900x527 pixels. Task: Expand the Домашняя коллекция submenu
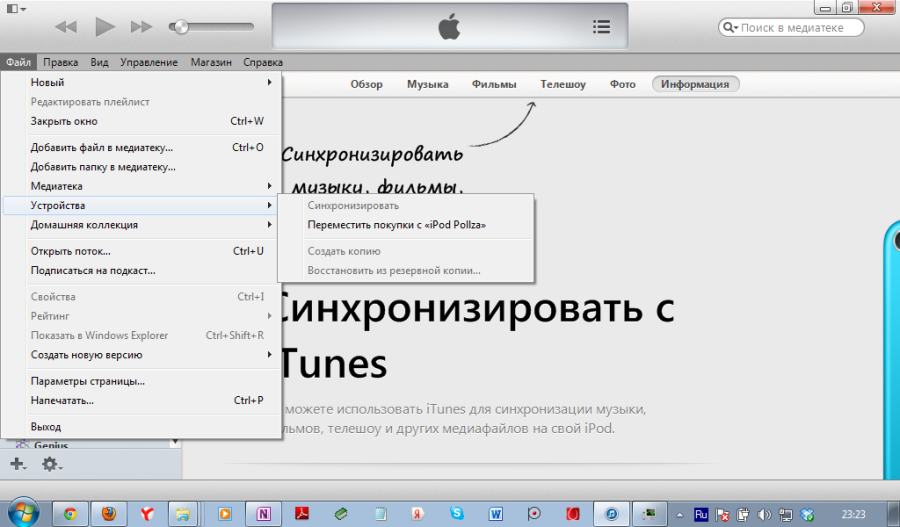pyautogui.click(x=141, y=225)
